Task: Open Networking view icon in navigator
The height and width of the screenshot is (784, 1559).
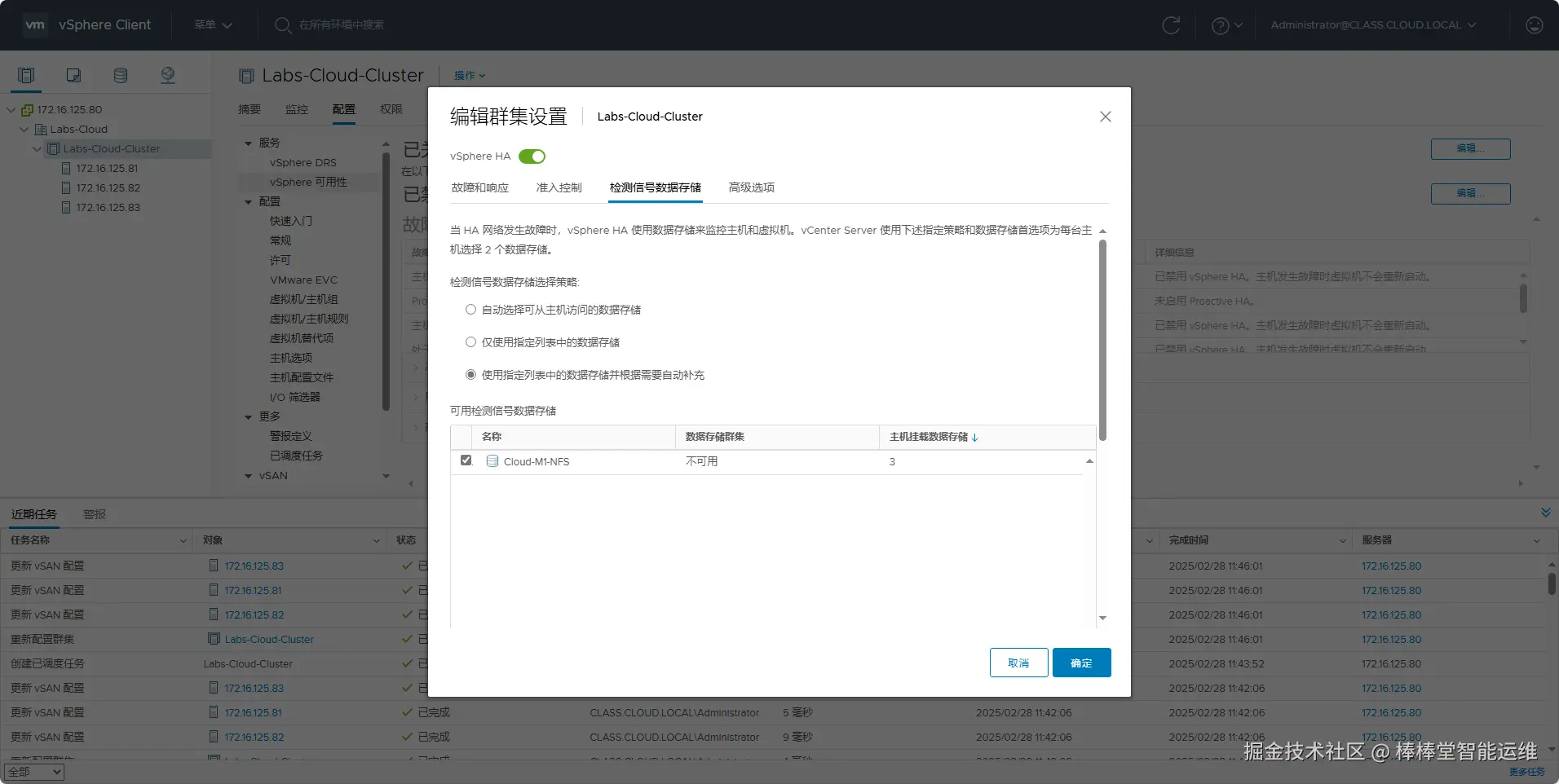Action: coord(168,76)
